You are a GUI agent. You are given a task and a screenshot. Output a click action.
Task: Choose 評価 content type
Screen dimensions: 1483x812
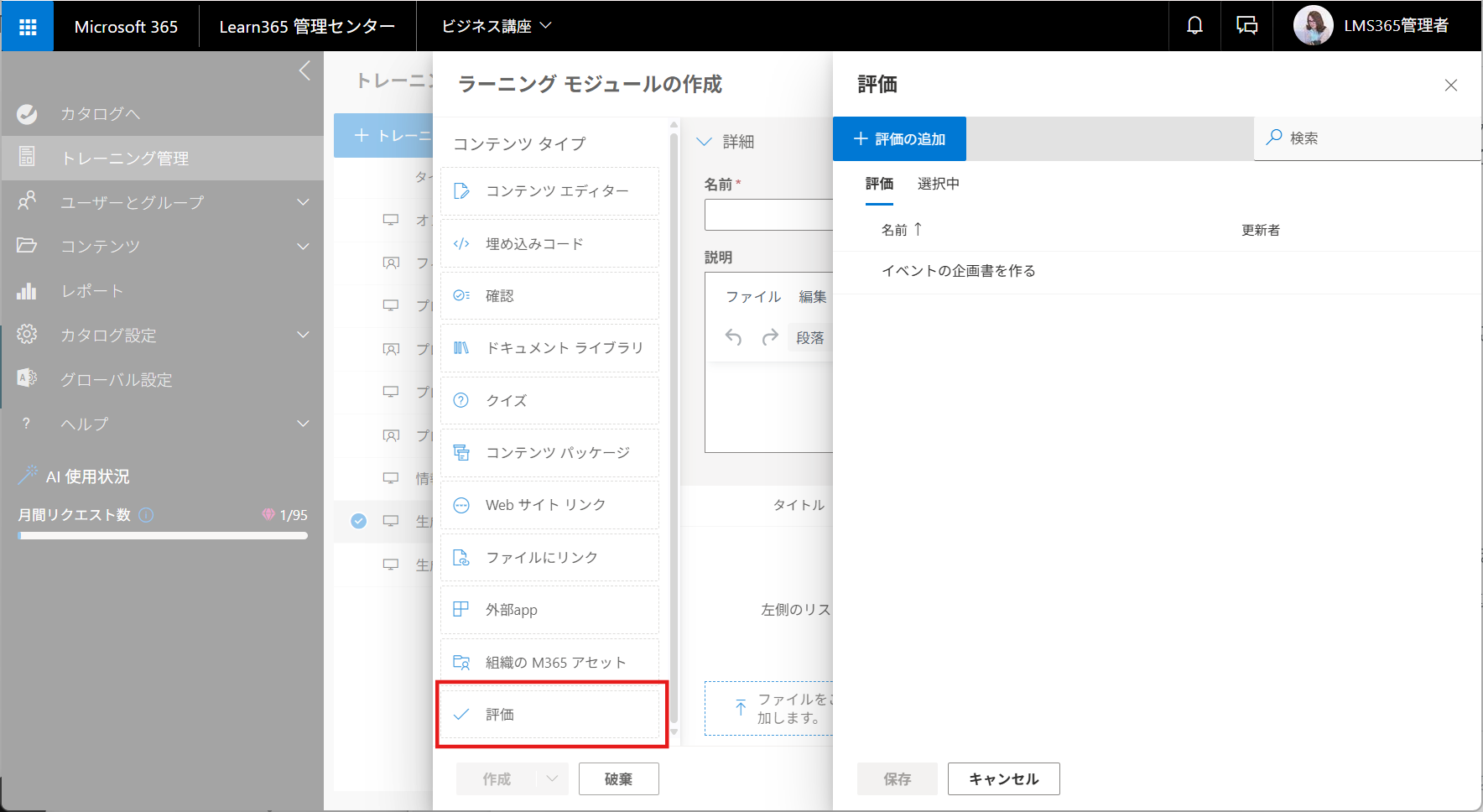click(549, 715)
